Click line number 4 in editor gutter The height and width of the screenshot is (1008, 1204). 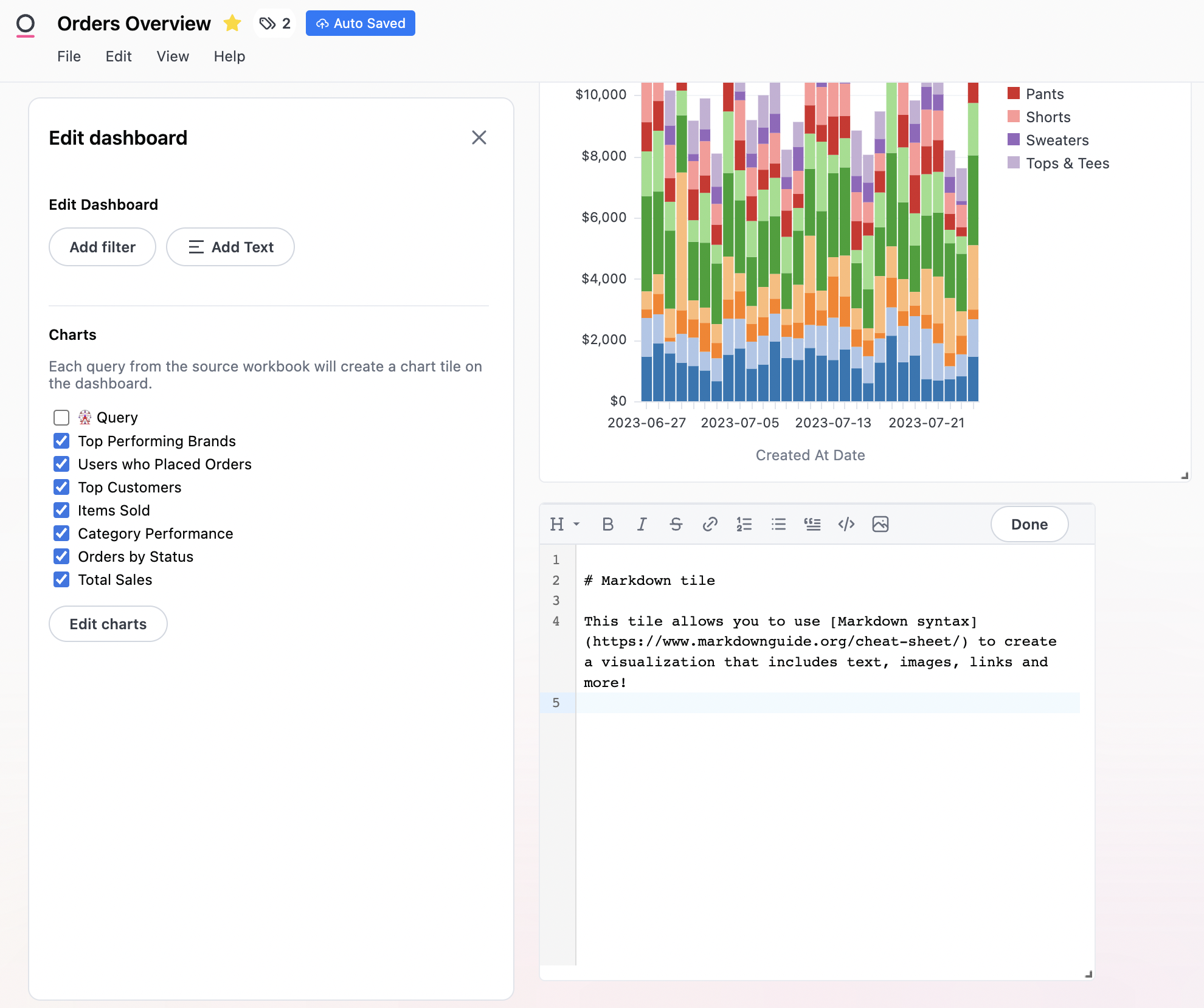click(556, 621)
